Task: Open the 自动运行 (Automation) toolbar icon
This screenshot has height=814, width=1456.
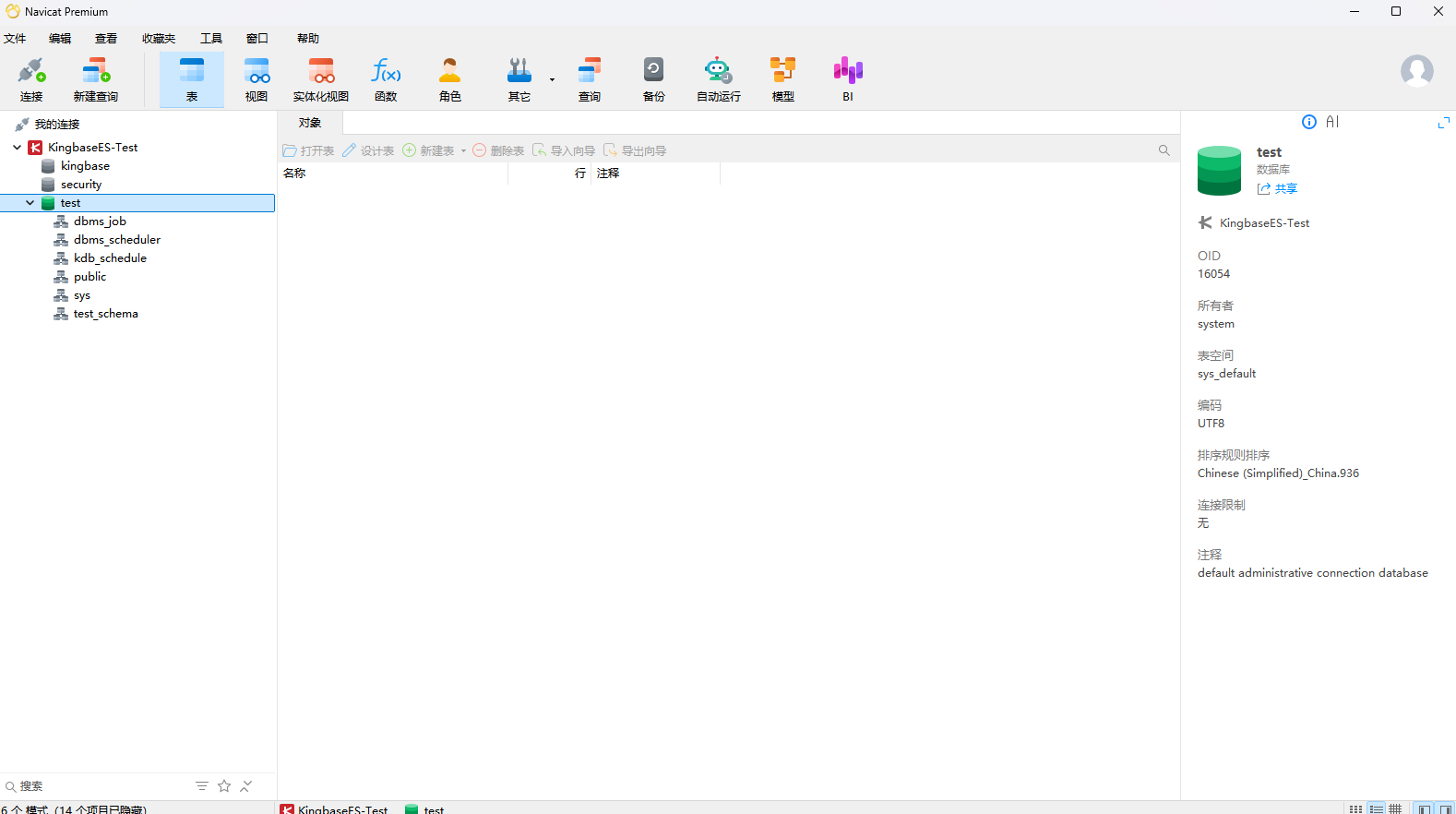Action: pyautogui.click(x=719, y=79)
